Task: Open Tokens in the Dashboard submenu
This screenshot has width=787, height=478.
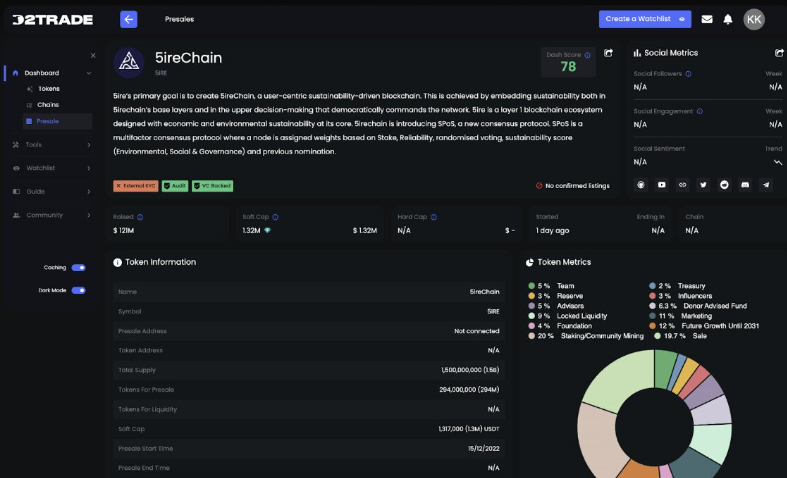Action: click(x=49, y=89)
